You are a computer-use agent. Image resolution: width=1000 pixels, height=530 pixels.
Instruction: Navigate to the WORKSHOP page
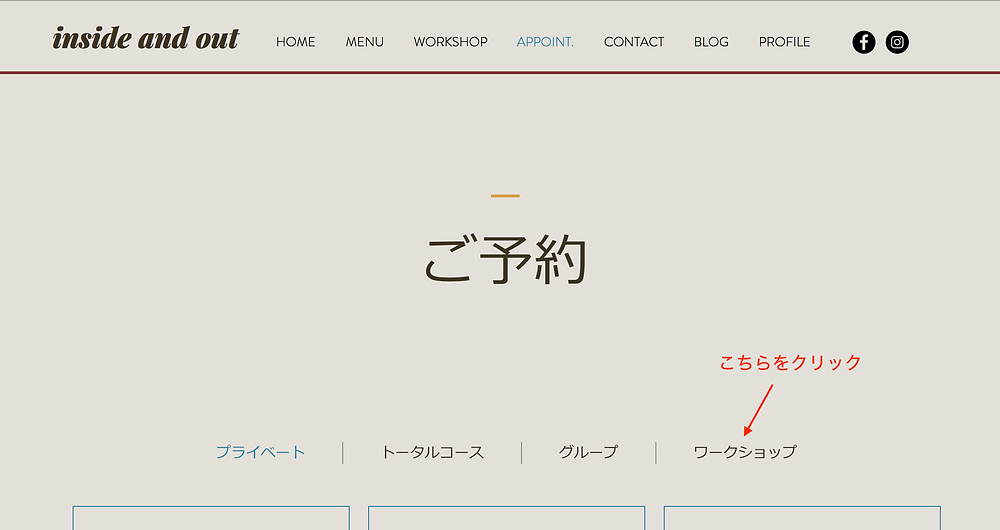(450, 42)
